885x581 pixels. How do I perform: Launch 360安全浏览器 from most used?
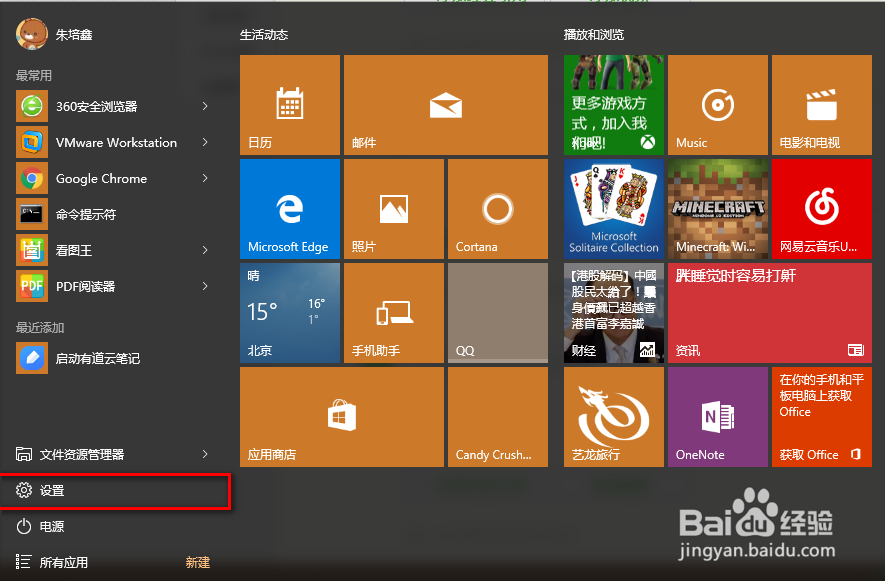point(113,106)
